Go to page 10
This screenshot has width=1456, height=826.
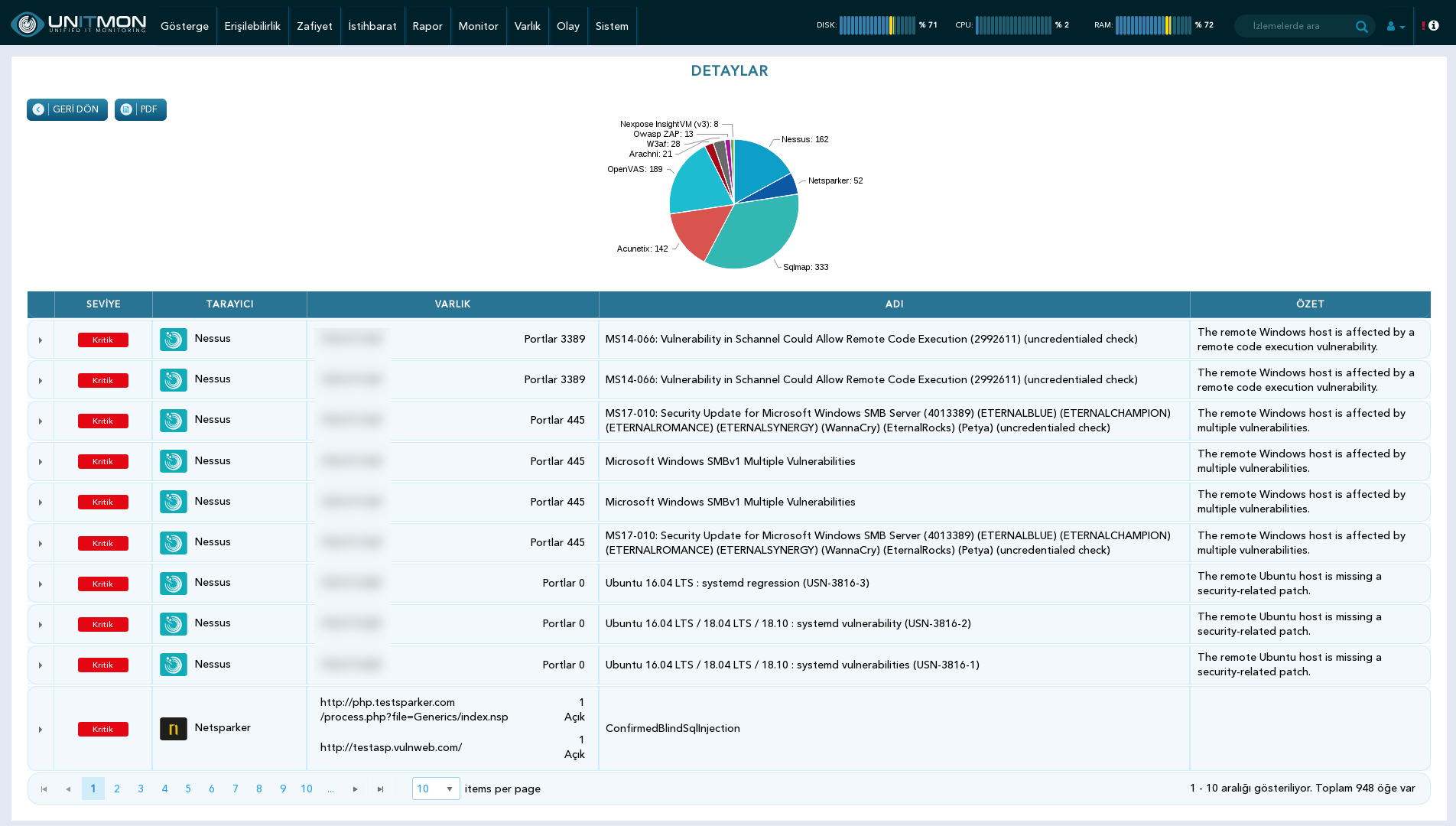point(307,789)
